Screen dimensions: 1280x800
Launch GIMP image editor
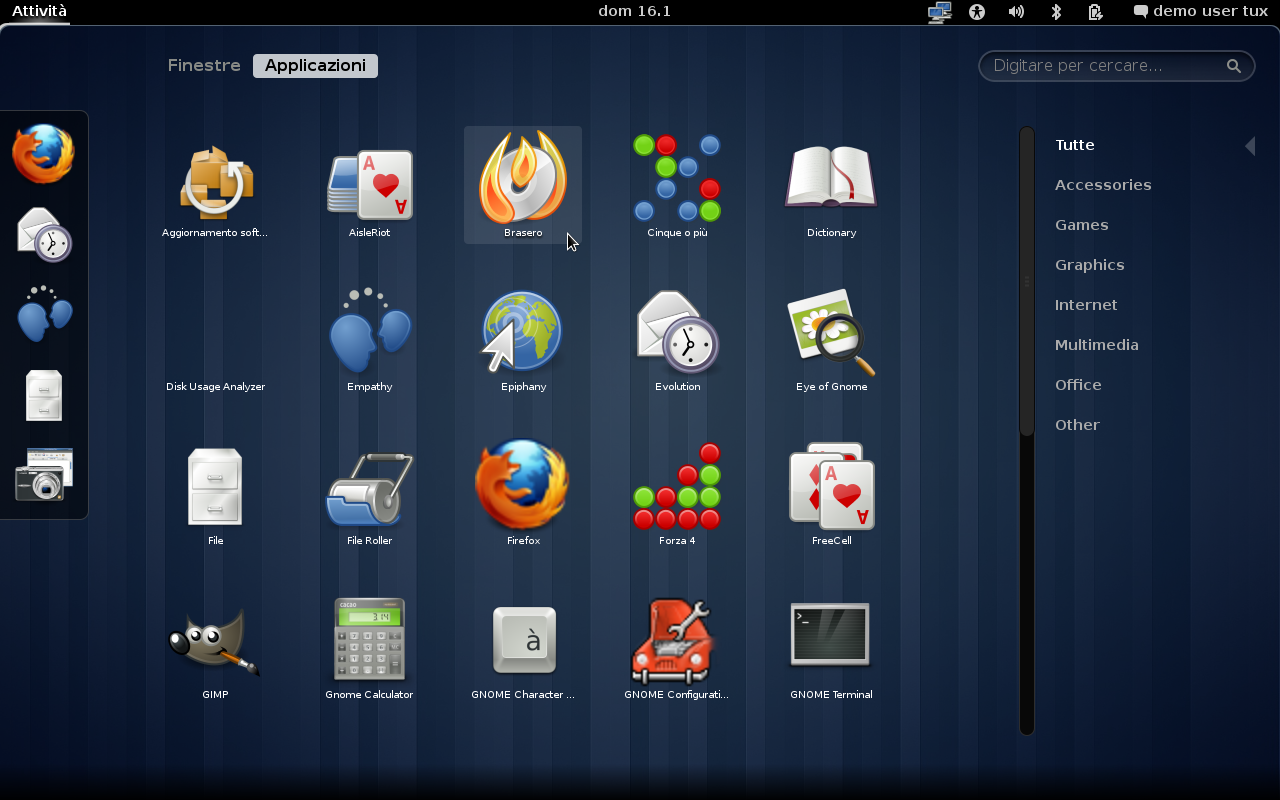tap(215, 648)
